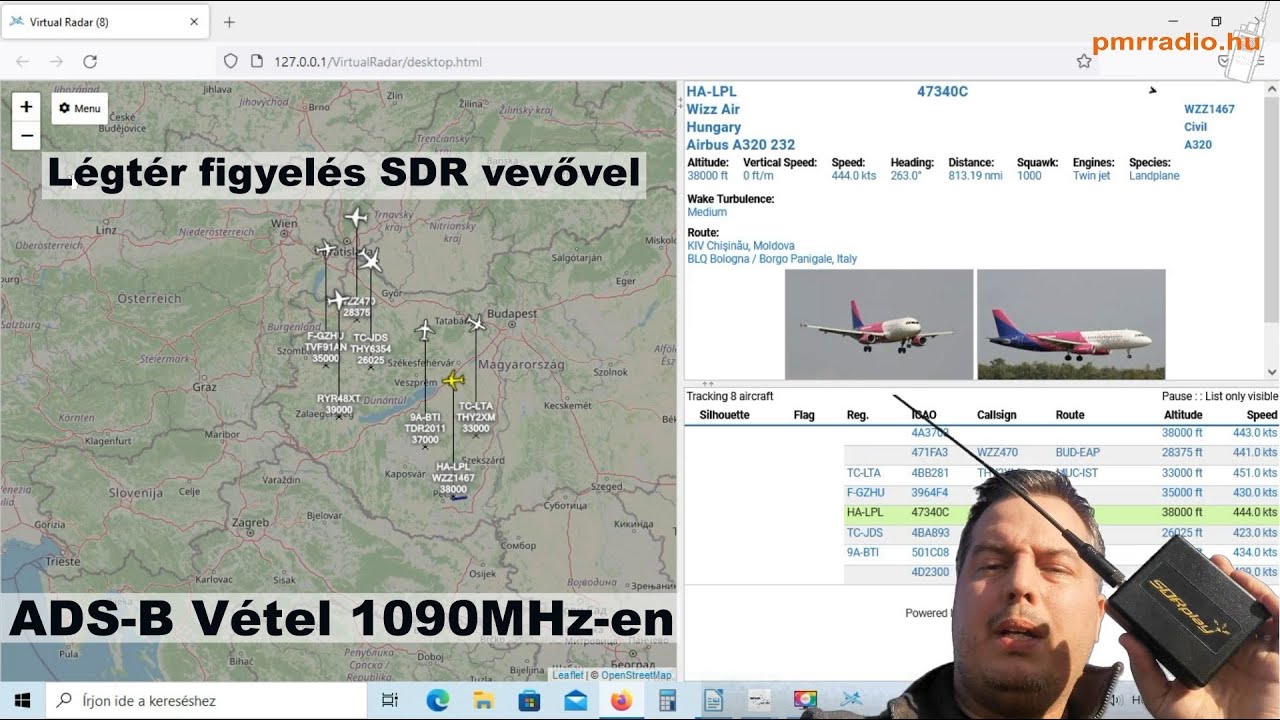Select aircraft icon above 9A-BTI label
The width and height of the screenshot is (1280, 720).
[424, 329]
